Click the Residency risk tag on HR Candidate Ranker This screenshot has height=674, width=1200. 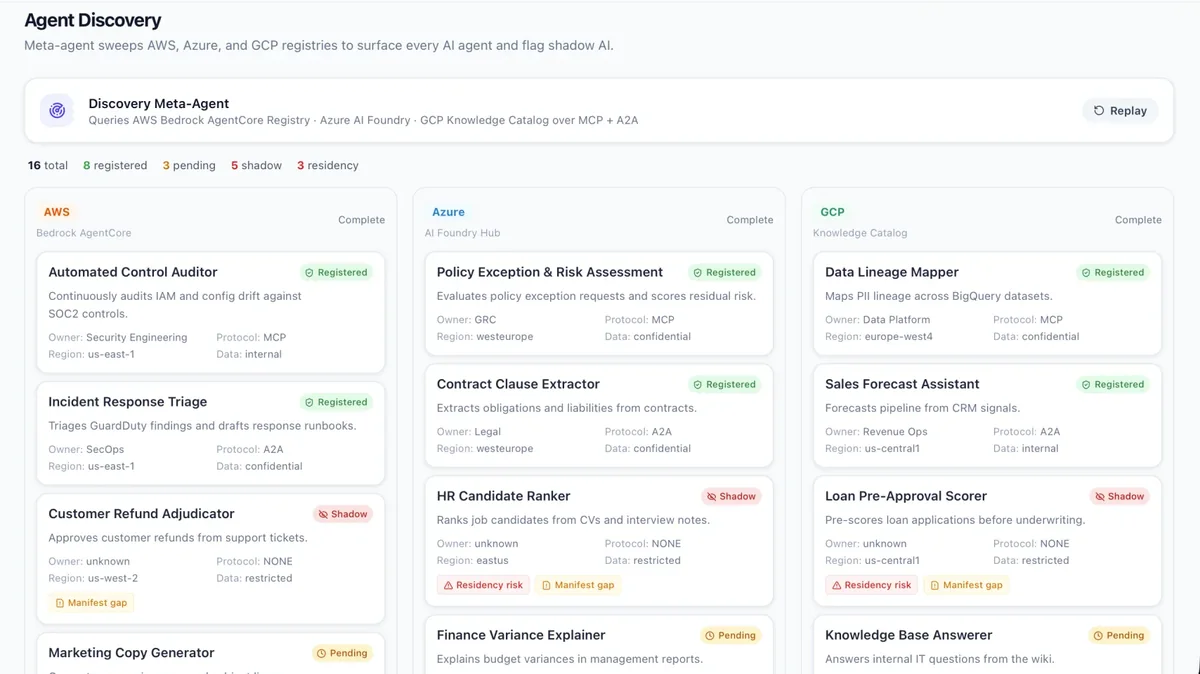click(x=483, y=585)
